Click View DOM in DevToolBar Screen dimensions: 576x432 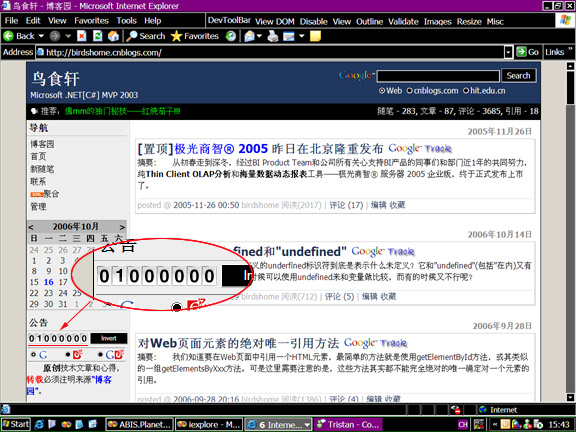coord(275,22)
